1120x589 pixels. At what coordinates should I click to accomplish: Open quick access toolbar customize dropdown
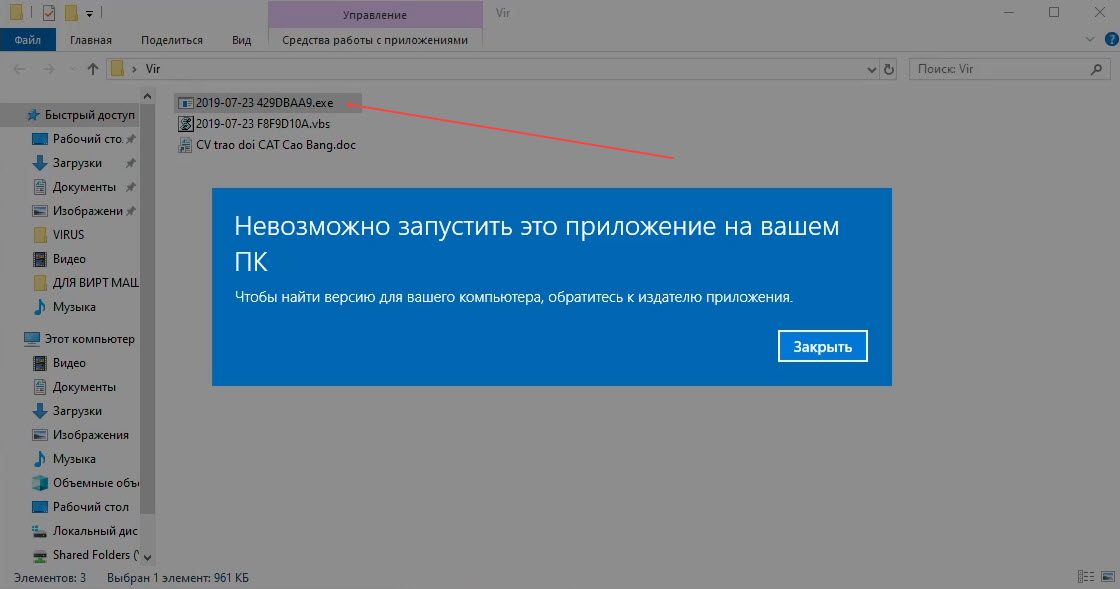pos(89,14)
